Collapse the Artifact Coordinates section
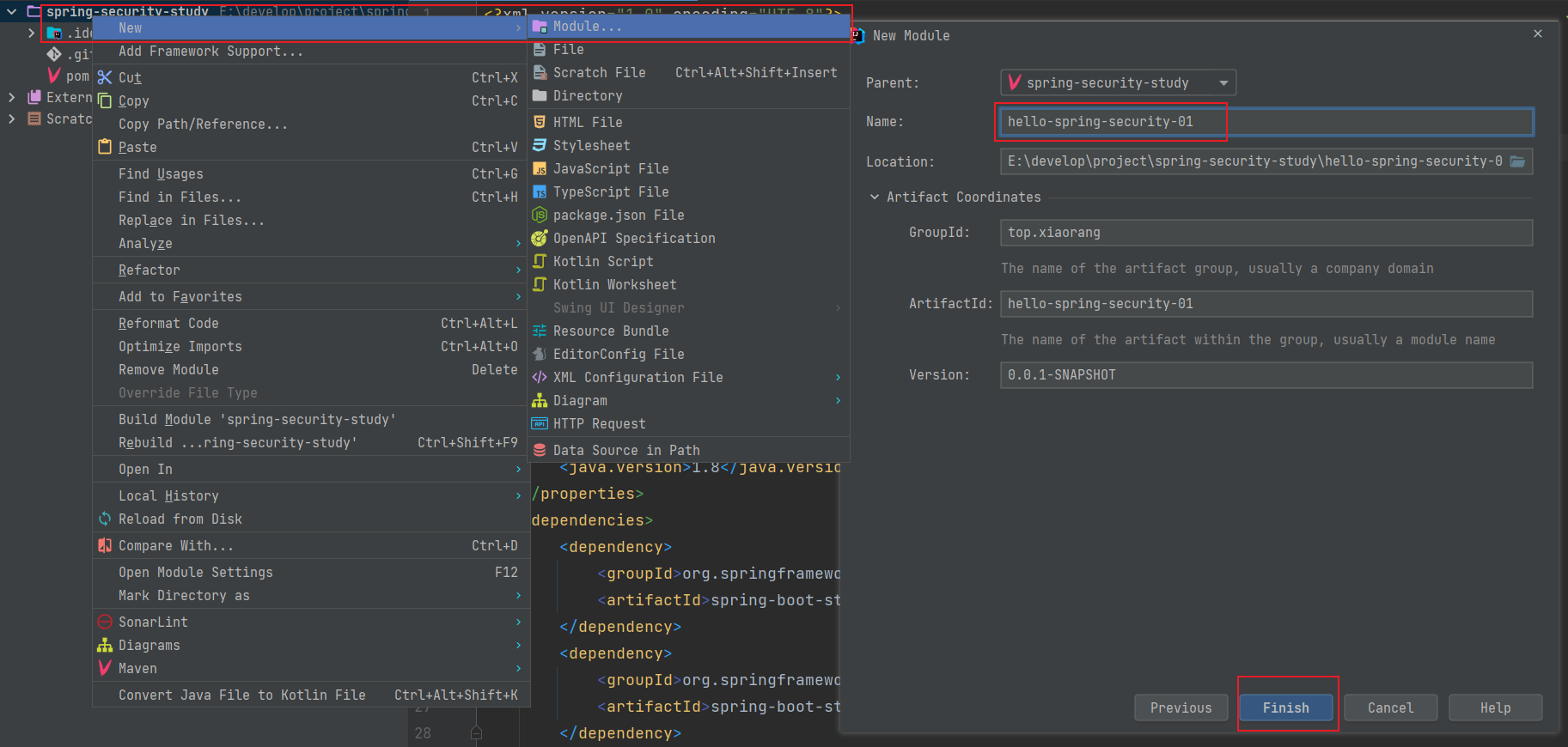The width and height of the screenshot is (1568, 747). click(x=875, y=197)
